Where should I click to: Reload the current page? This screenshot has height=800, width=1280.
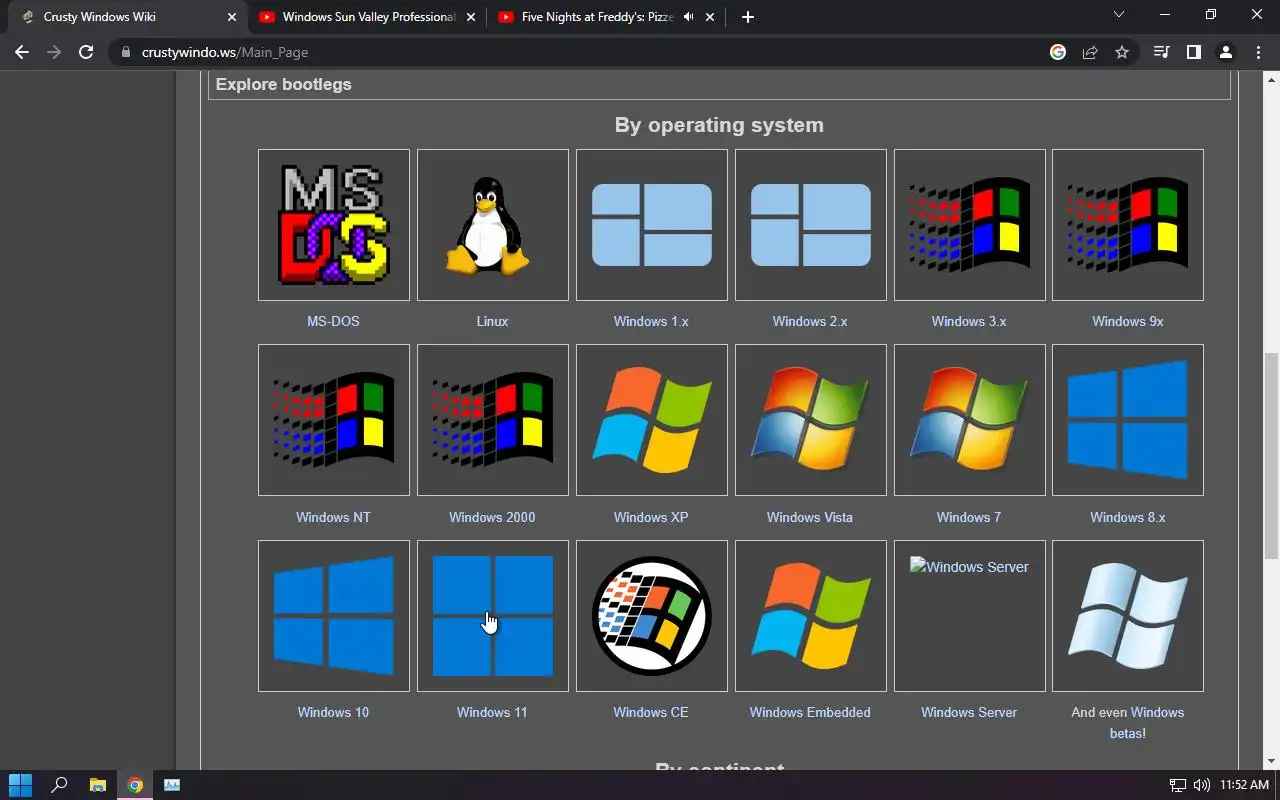click(86, 52)
